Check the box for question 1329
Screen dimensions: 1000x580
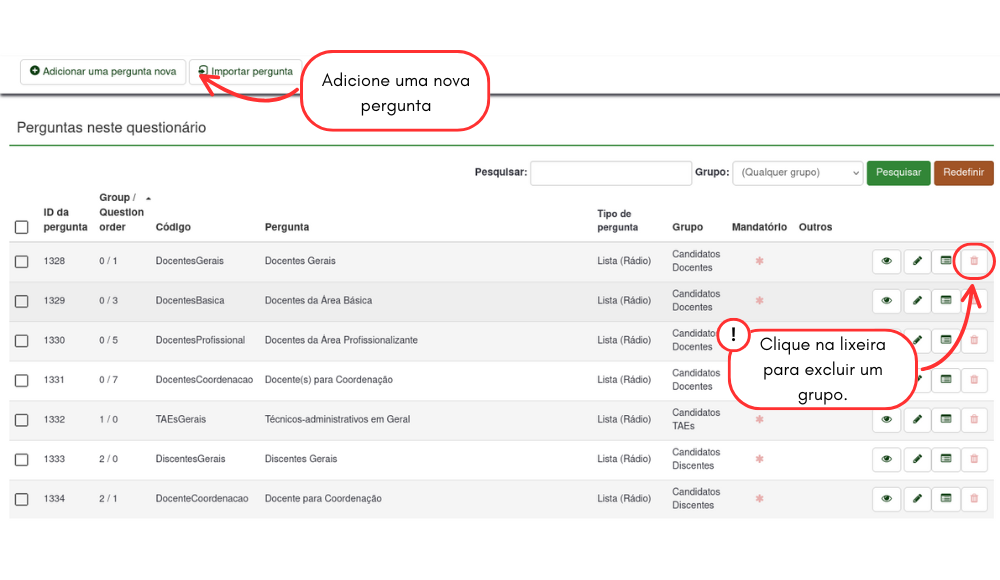(x=22, y=301)
